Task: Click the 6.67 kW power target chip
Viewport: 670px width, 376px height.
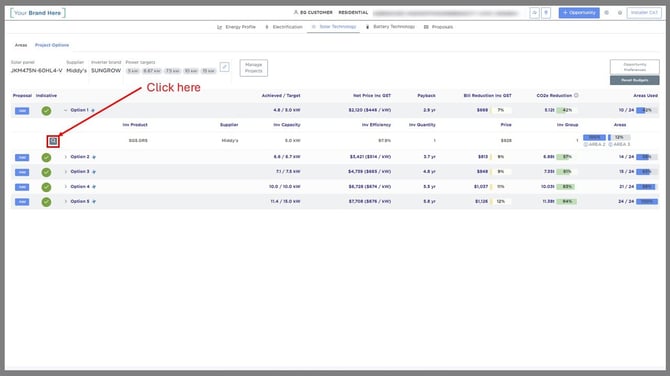Action: coord(152,71)
